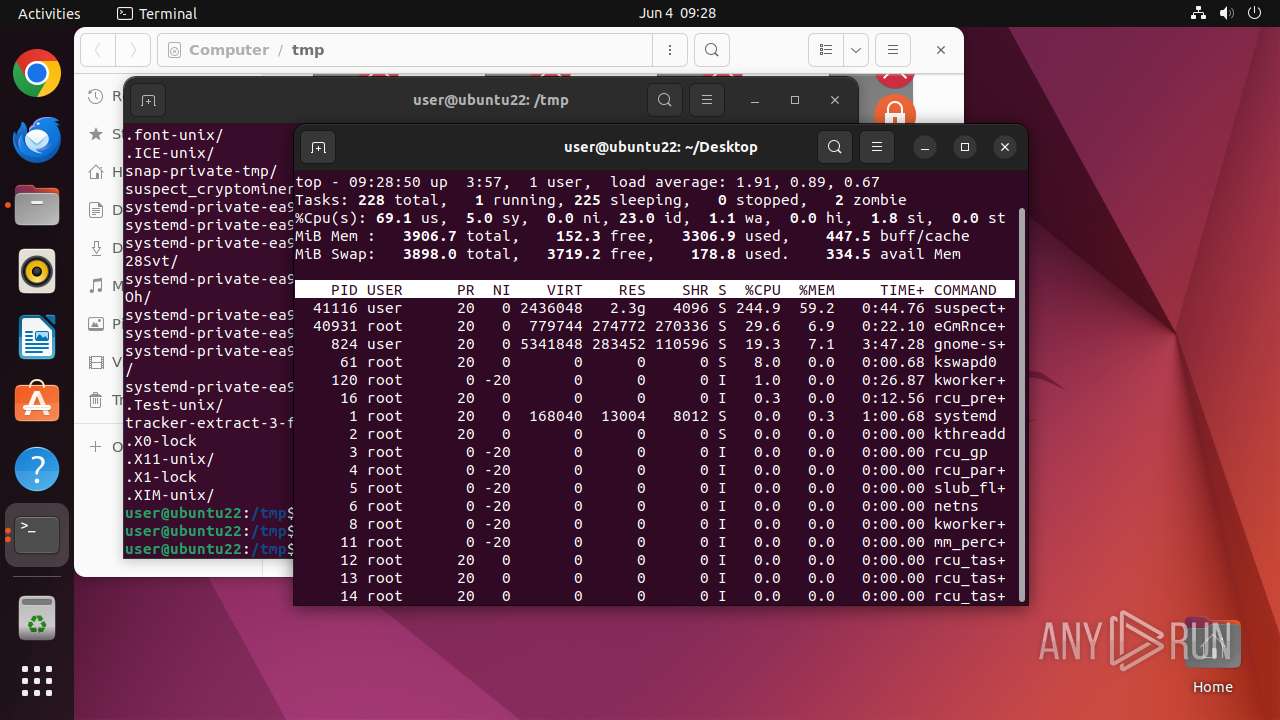Viewport: 1280px width, 720px height.
Task: Click the volume icon in the top bar
Action: [1227, 13]
